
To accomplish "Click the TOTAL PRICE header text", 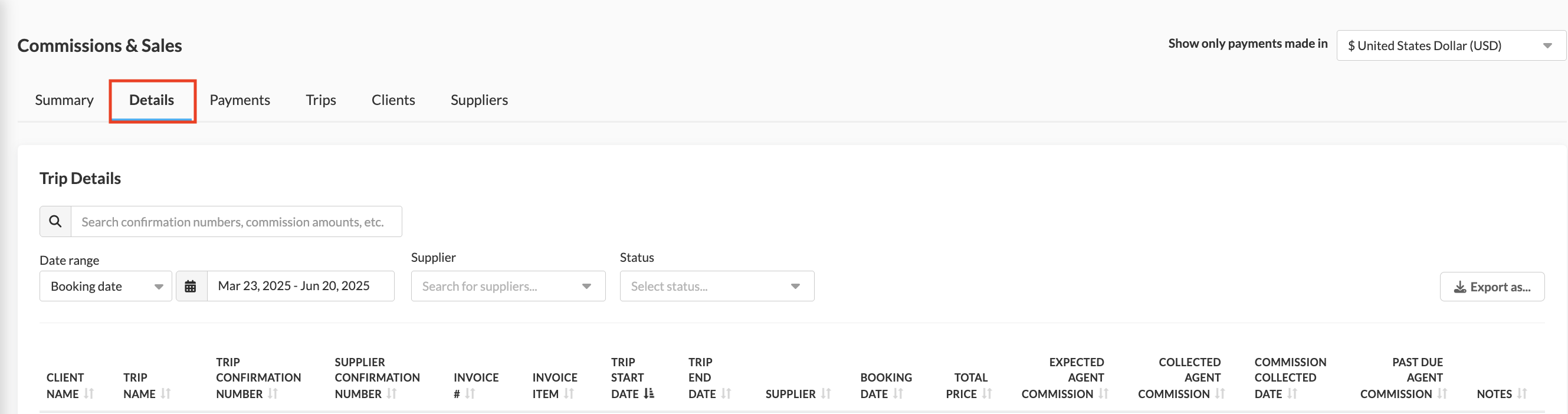I will pyautogui.click(x=967, y=385).
